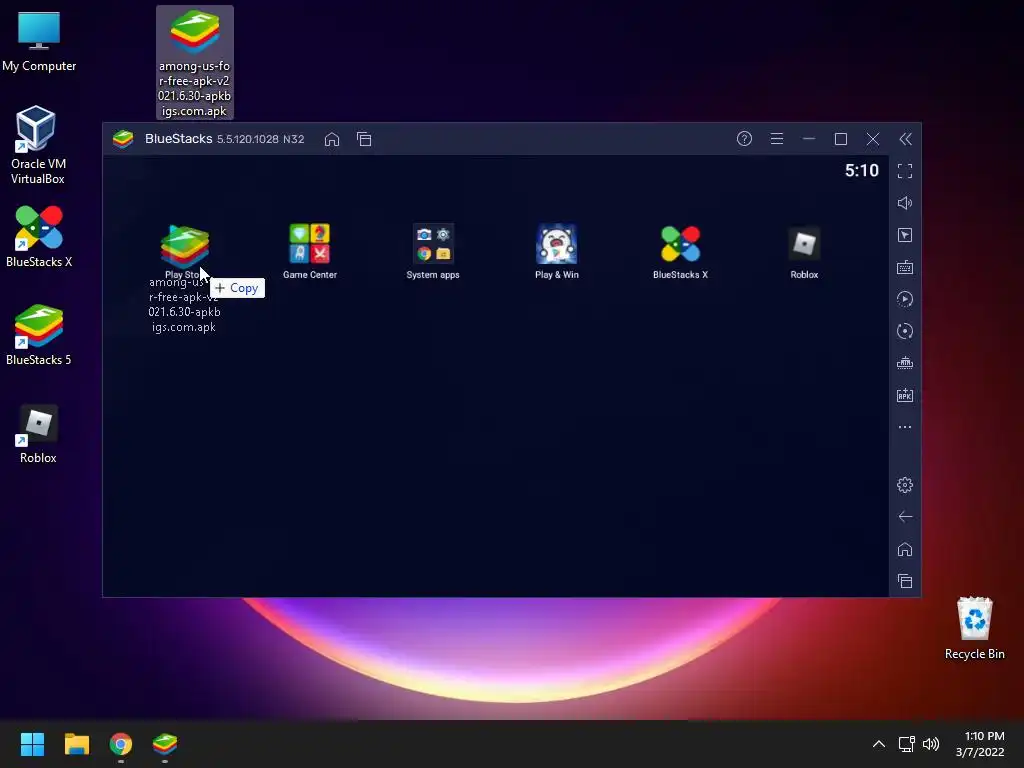This screenshot has width=1024, height=768.
Task: Open BlueStacks X app inside emulator
Action: (680, 251)
